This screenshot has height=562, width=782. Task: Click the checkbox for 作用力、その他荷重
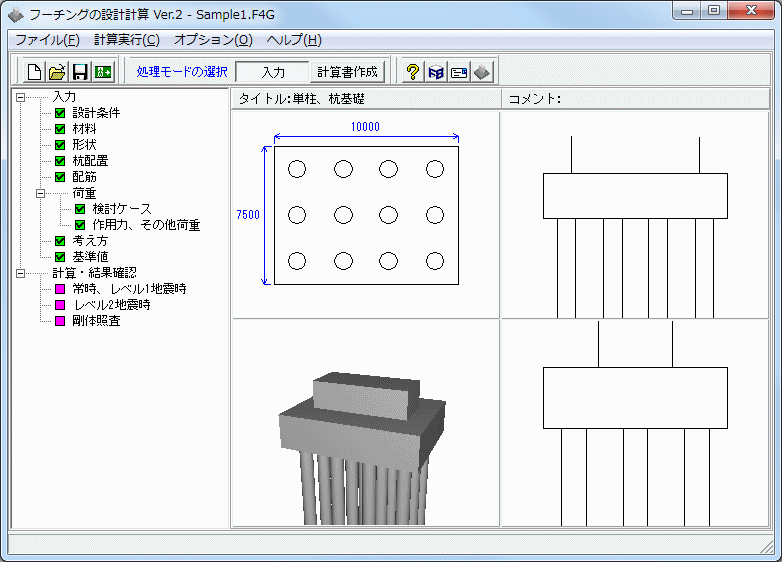coord(80,225)
